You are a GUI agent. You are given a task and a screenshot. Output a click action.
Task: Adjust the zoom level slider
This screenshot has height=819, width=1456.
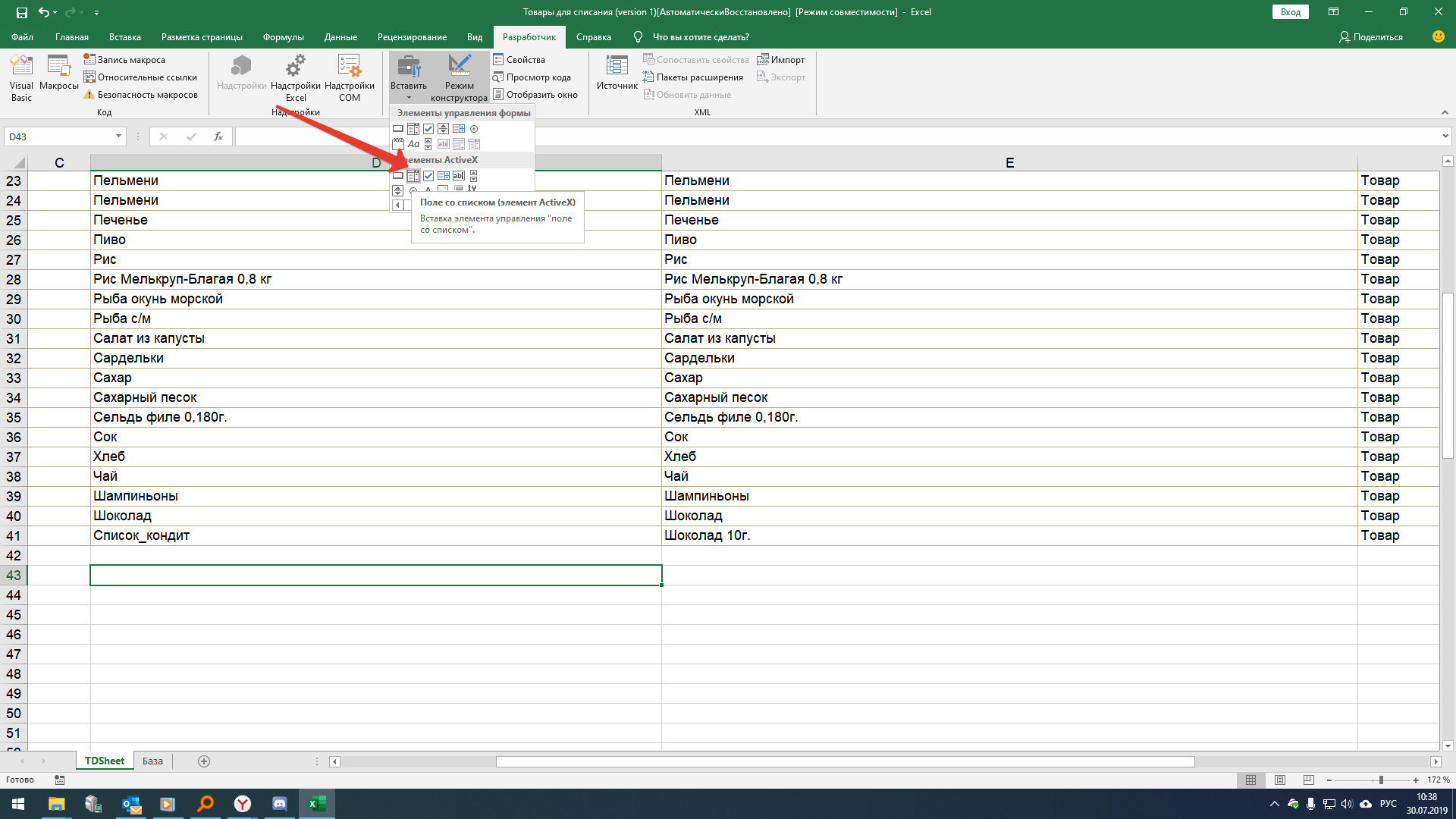(x=1381, y=780)
